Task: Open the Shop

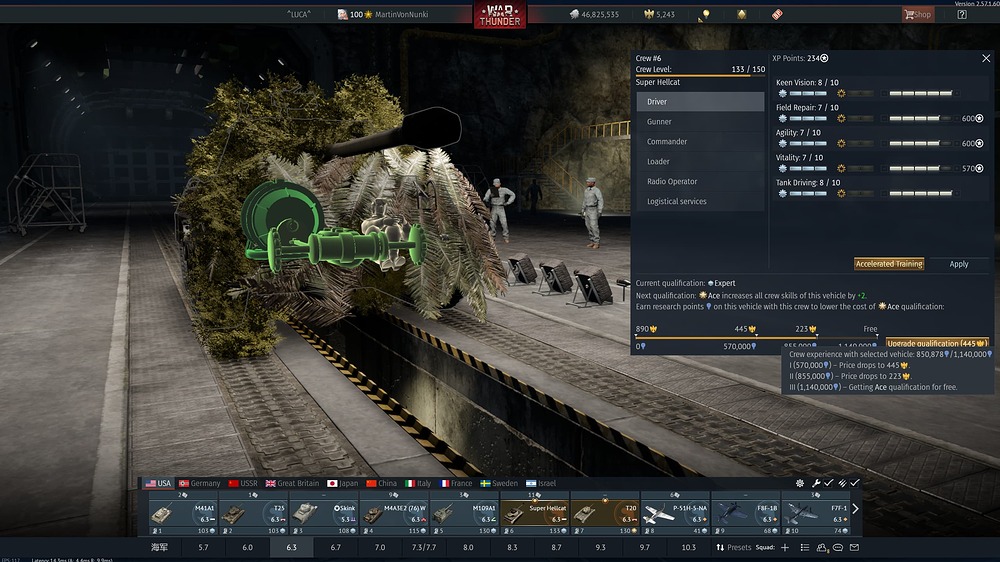Action: click(x=918, y=14)
